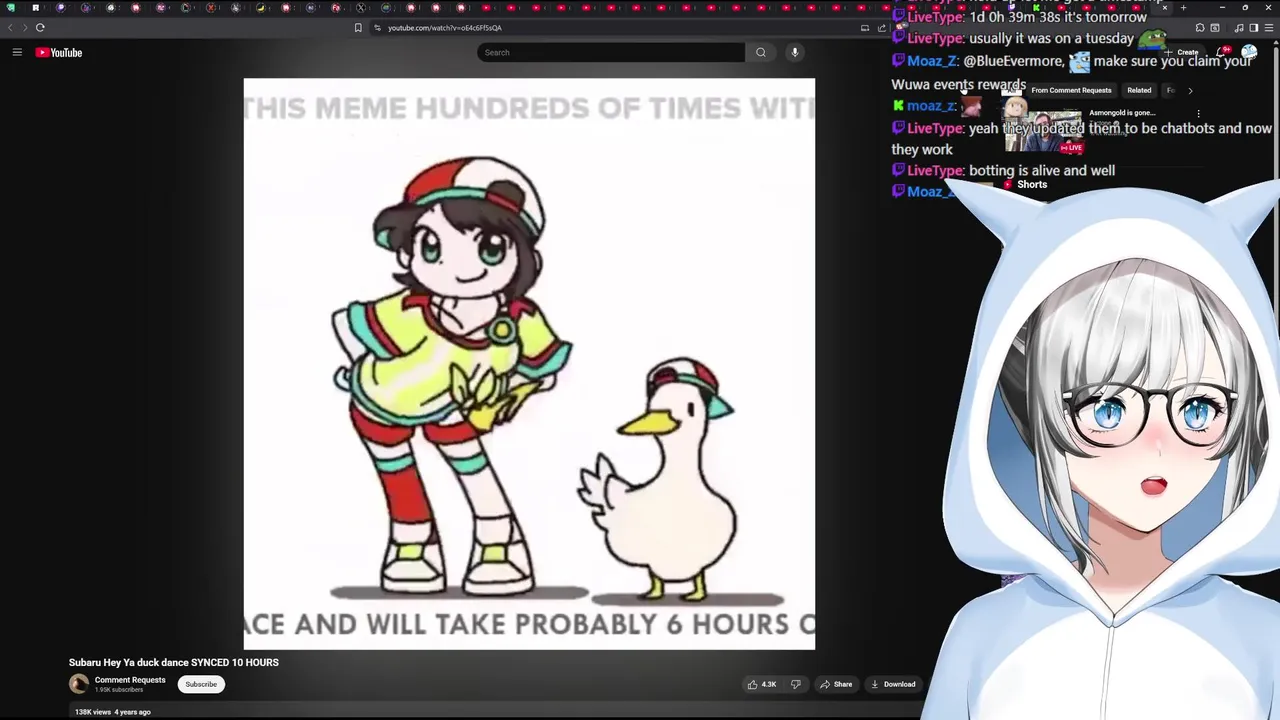Screen dimensions: 1280x720
Task: Share the Subaru duck dance video
Action: pyautogui.click(x=836, y=684)
